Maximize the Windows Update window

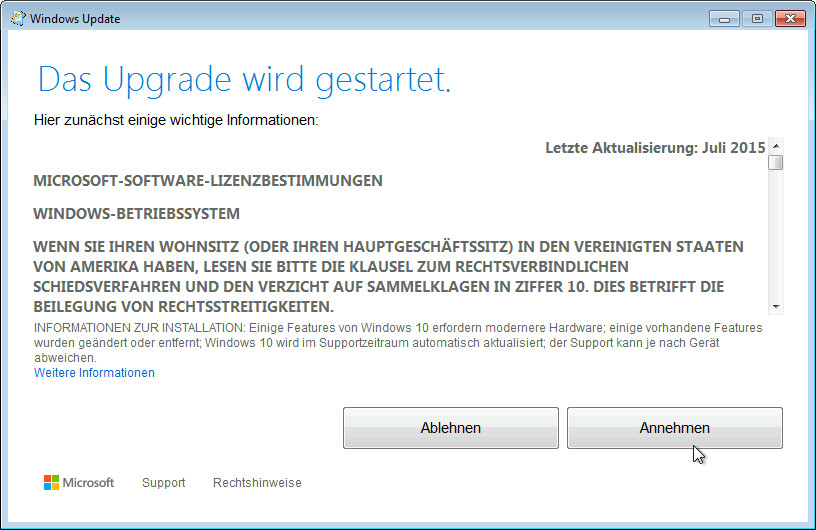click(757, 19)
